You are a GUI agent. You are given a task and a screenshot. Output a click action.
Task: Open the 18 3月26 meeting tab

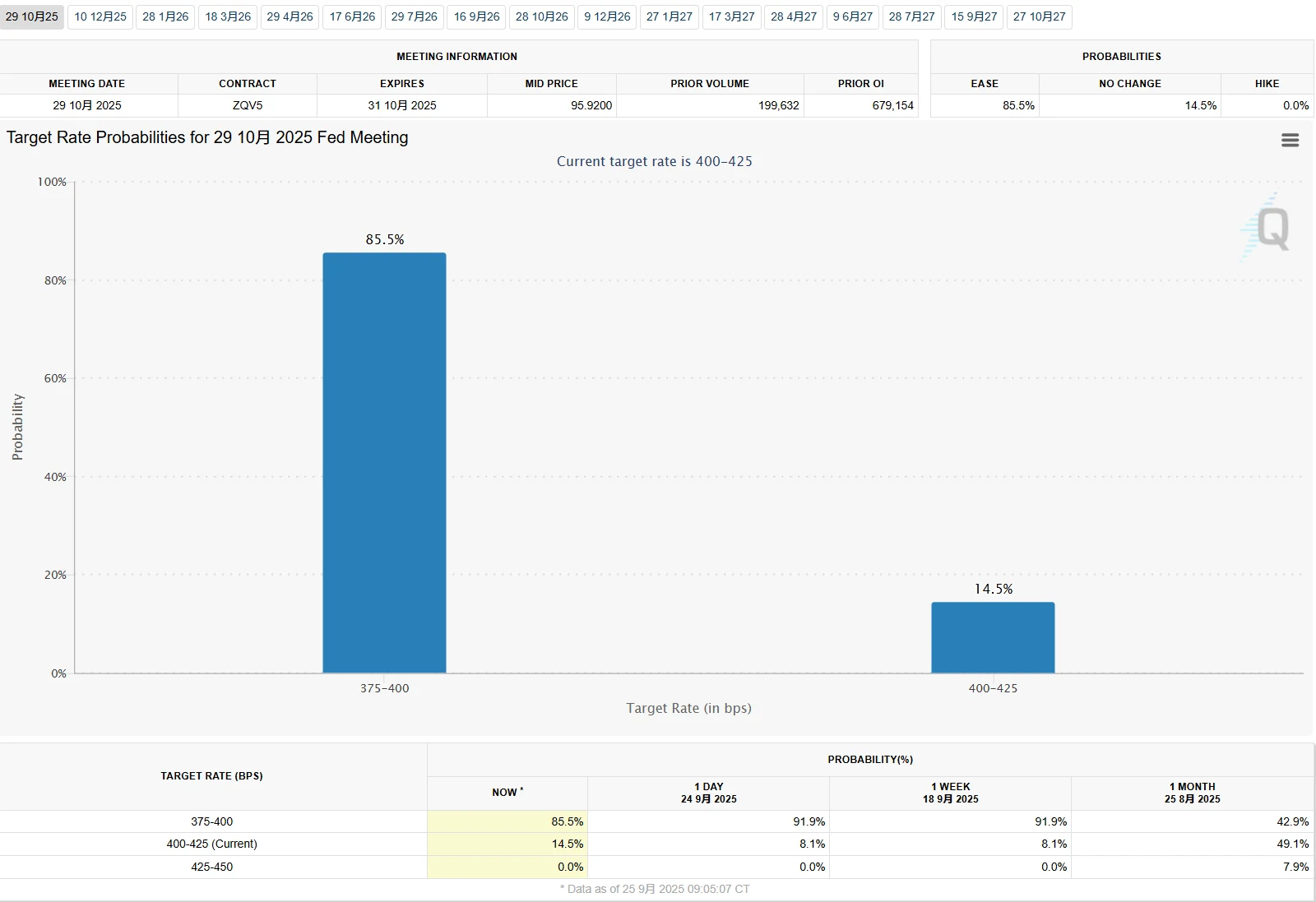pos(228,16)
